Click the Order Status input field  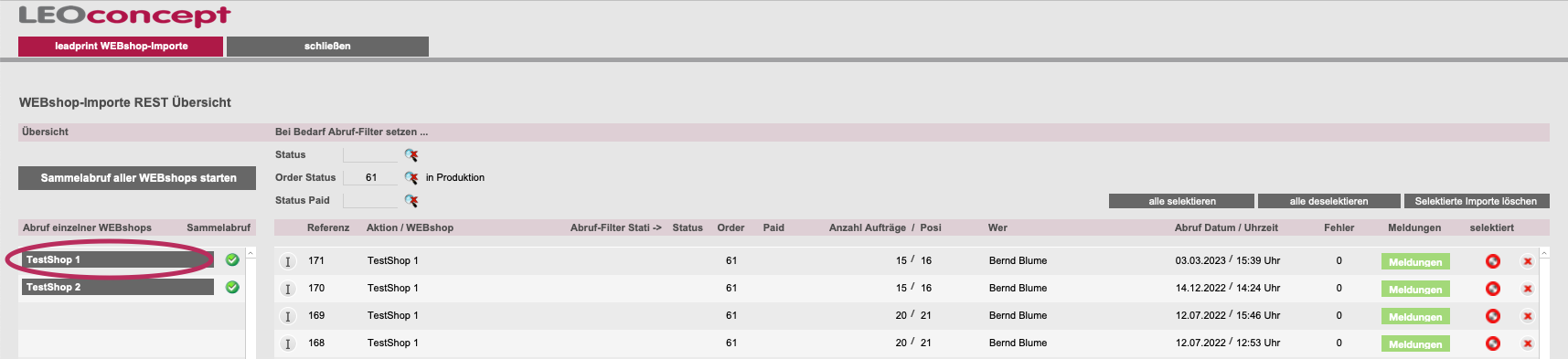pyautogui.click(x=370, y=177)
